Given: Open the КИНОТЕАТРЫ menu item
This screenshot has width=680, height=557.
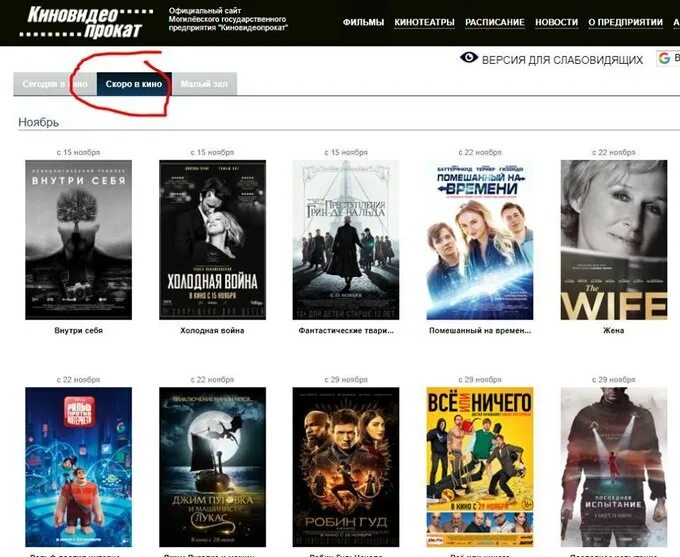Looking at the screenshot, I should pos(424,22).
